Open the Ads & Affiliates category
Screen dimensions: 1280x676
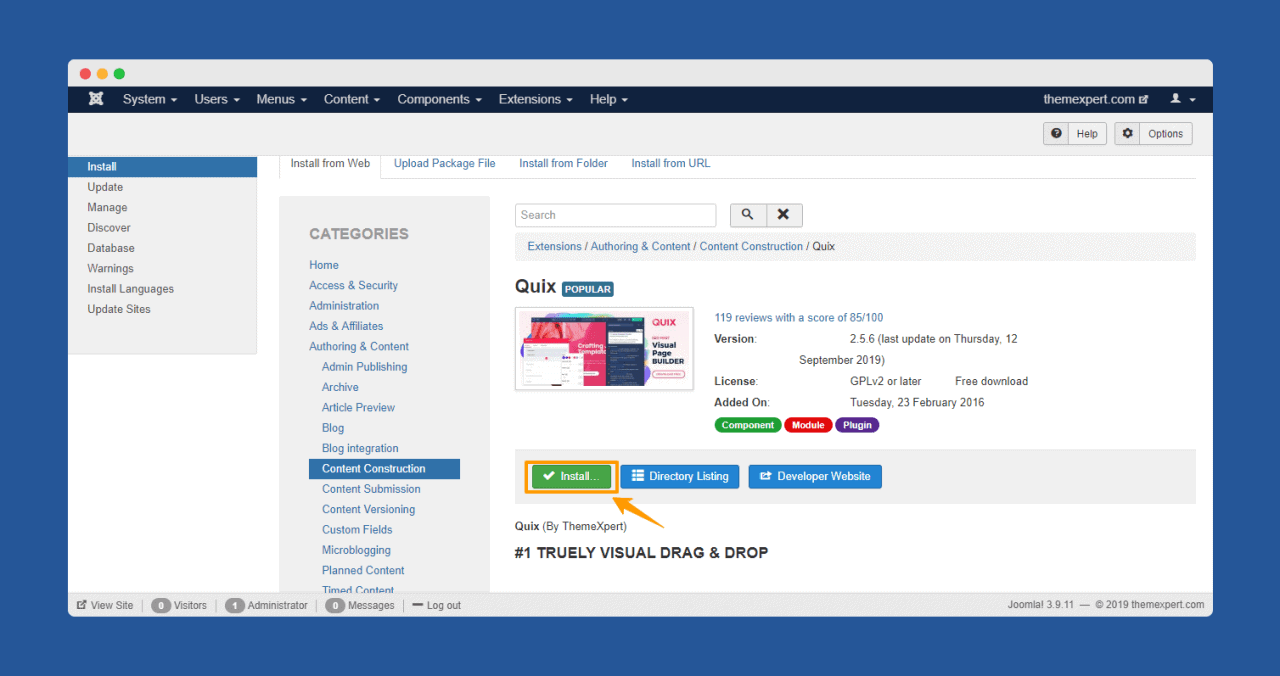click(346, 326)
